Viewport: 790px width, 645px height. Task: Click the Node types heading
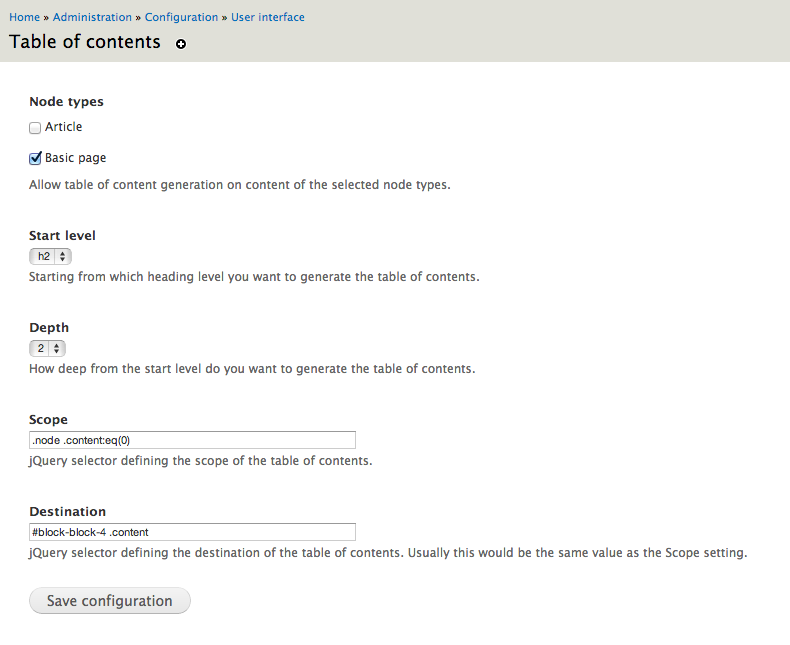point(66,102)
